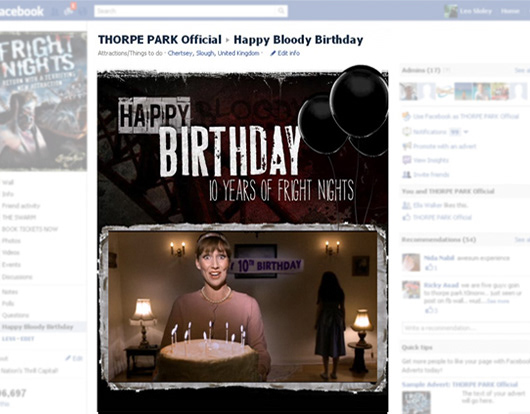
Task: Click the first admin profile thumbnail
Action: pyautogui.click(x=408, y=91)
